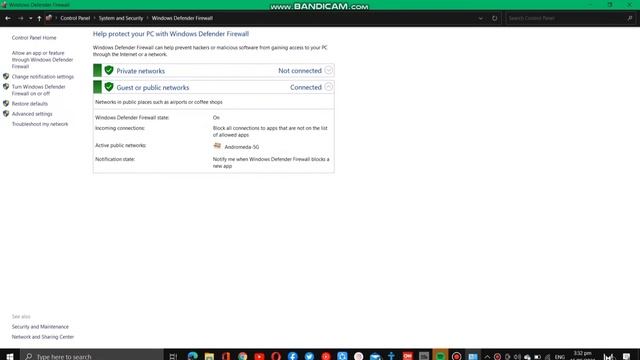Click the volume icon in system tray
The width and height of the screenshot is (640, 360).
tap(517, 356)
